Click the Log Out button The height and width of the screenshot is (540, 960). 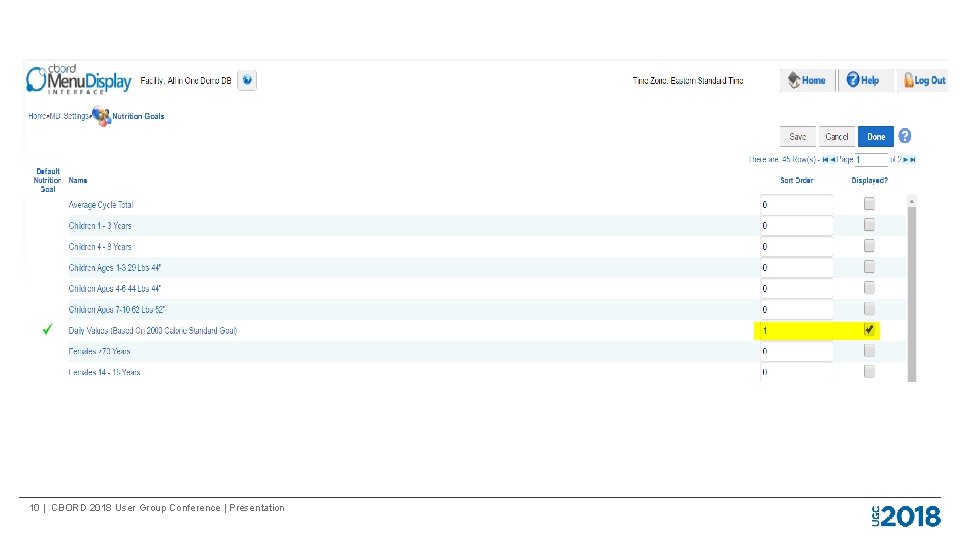click(924, 80)
